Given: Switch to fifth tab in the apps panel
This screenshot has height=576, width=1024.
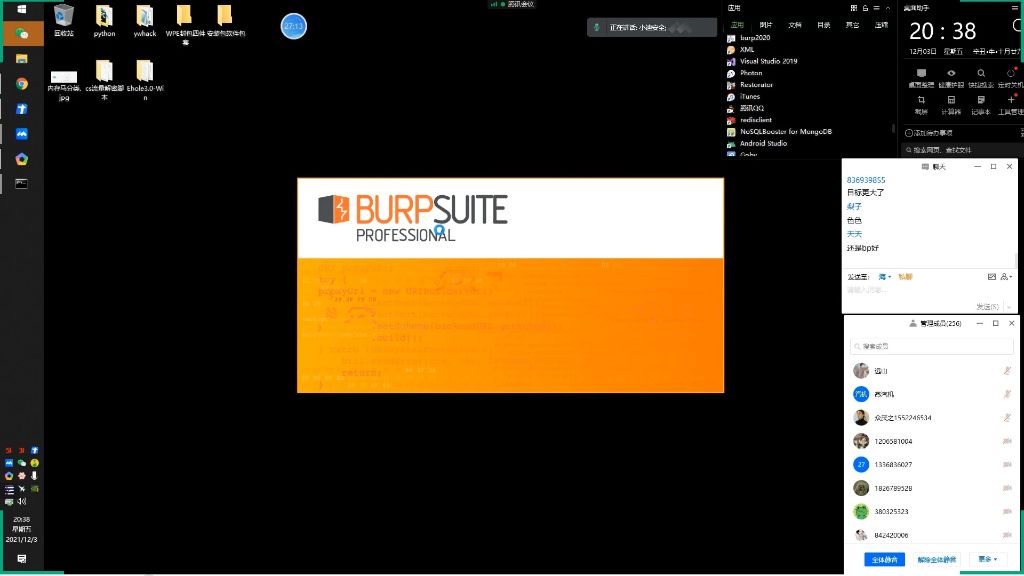Looking at the screenshot, I should pyautogui.click(x=852, y=25).
